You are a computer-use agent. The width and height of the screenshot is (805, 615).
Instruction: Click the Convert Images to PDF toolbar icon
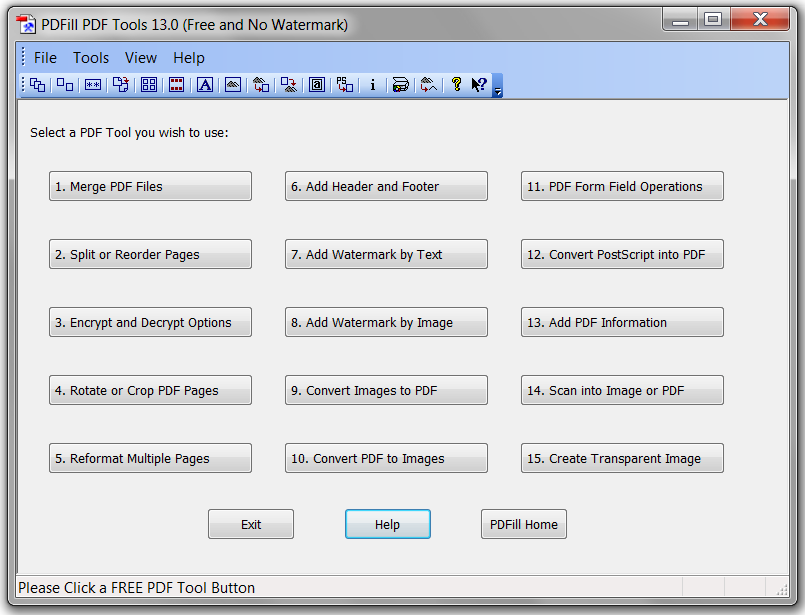point(261,85)
